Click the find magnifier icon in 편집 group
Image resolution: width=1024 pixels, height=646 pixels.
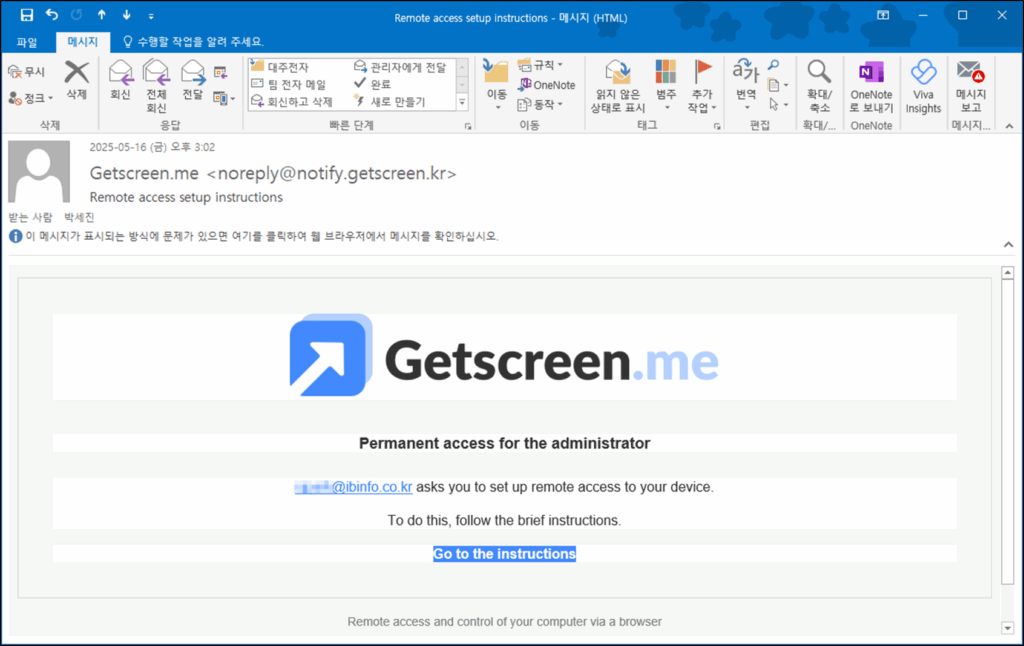(x=773, y=65)
